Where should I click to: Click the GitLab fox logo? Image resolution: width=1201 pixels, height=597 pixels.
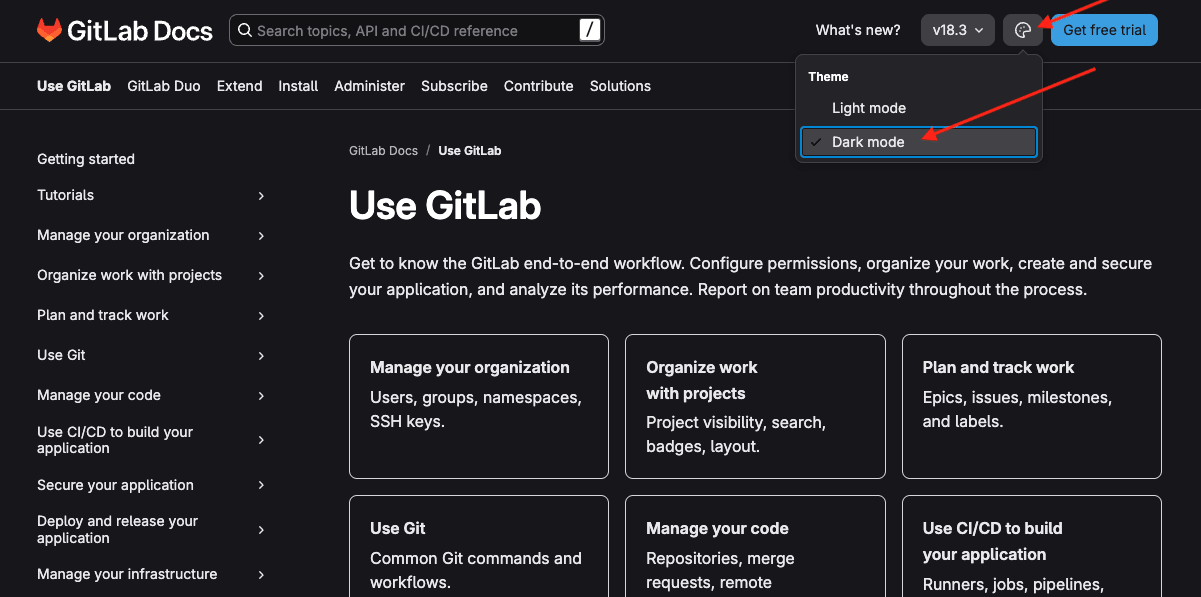pos(49,30)
